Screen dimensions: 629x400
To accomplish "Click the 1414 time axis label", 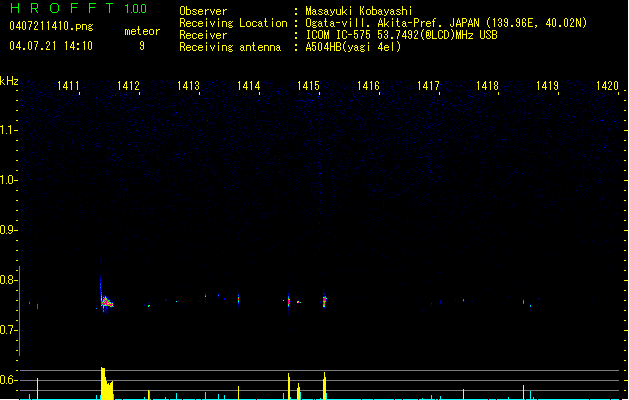I will click(x=248, y=86).
